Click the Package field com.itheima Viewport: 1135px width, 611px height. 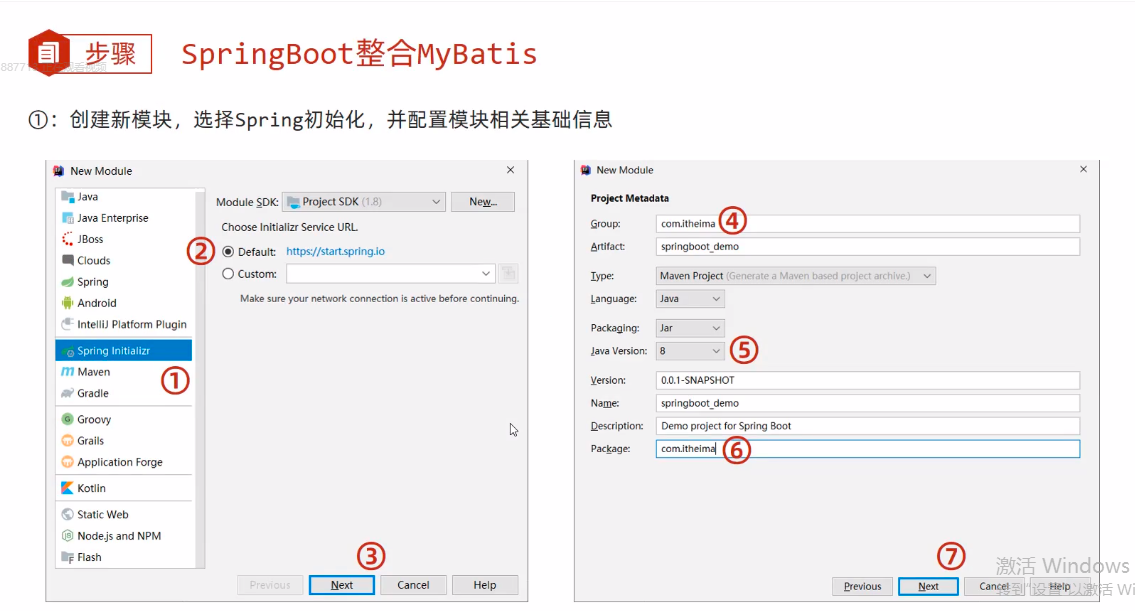pos(868,449)
